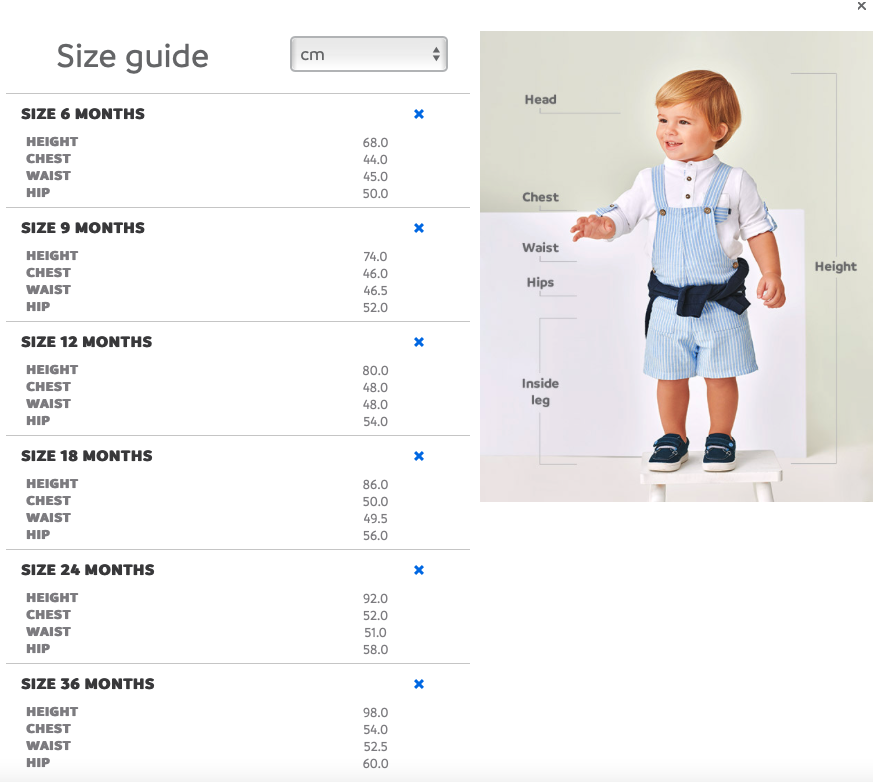Collapse the Size 9 Months section
Screen dimensions: 873x782
[x=419, y=228]
